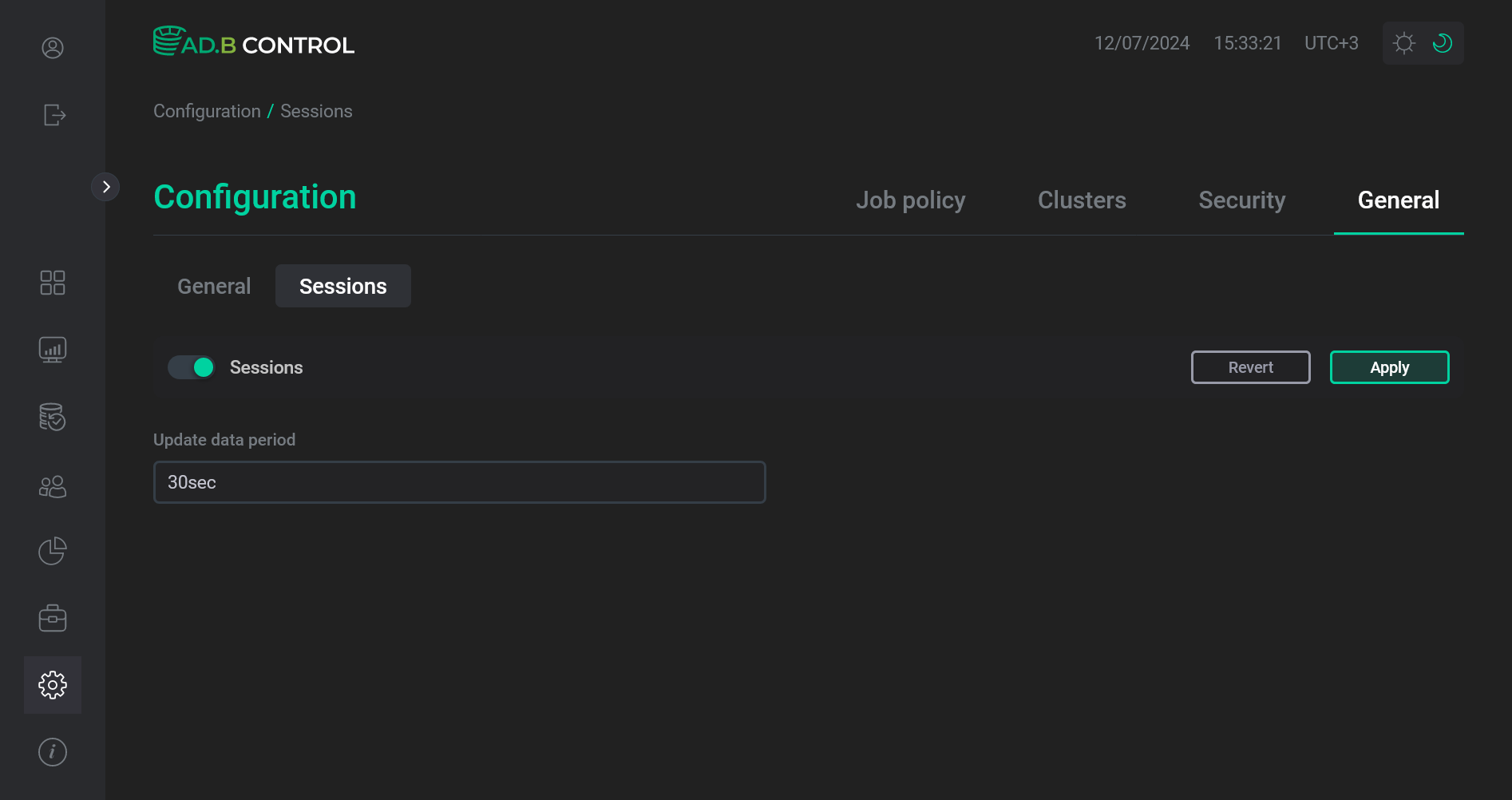Expand the collapsed sidebar with chevron
This screenshot has height=800, width=1512.
pyautogui.click(x=106, y=186)
